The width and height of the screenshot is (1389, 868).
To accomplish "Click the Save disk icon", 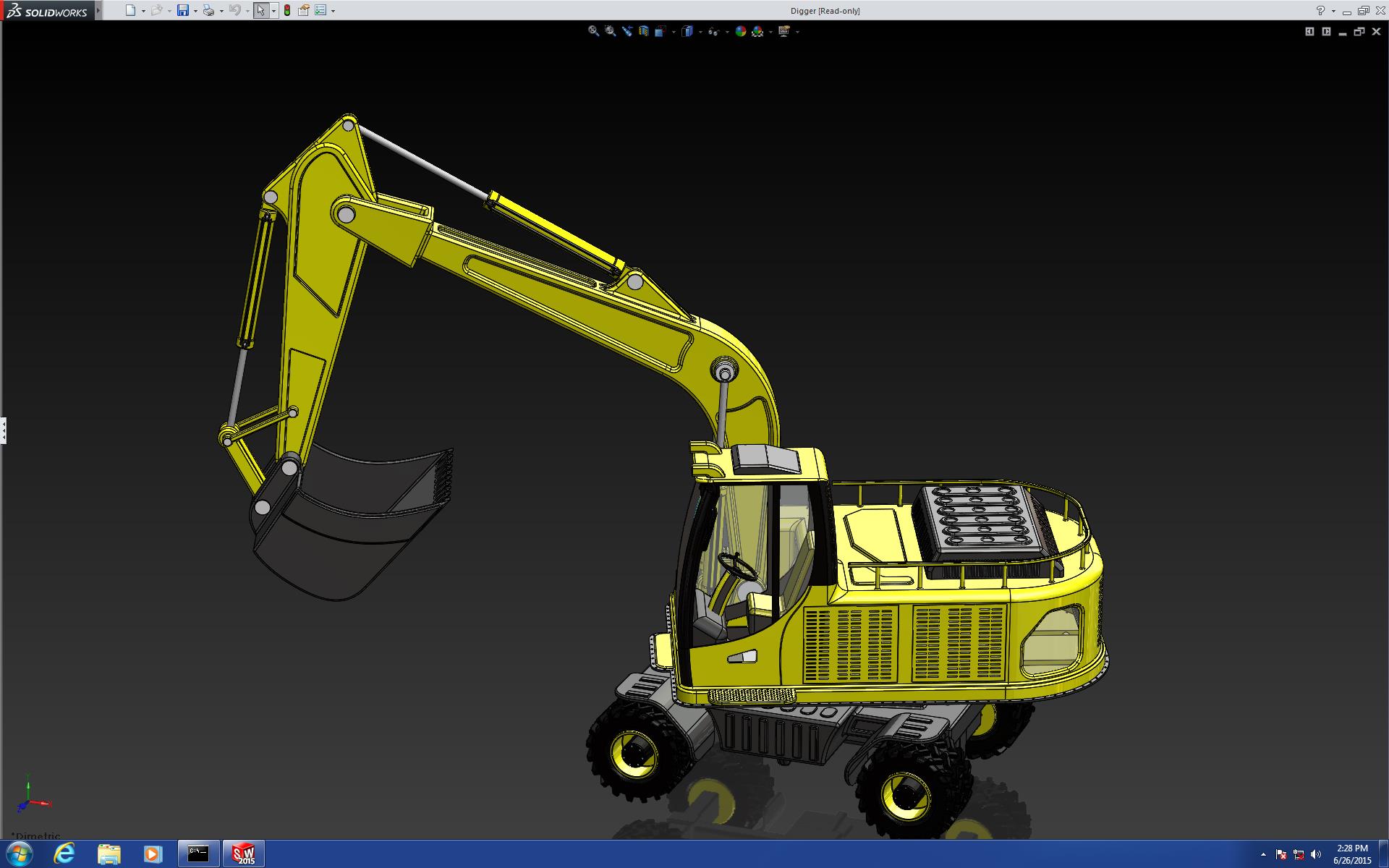I will point(183,10).
